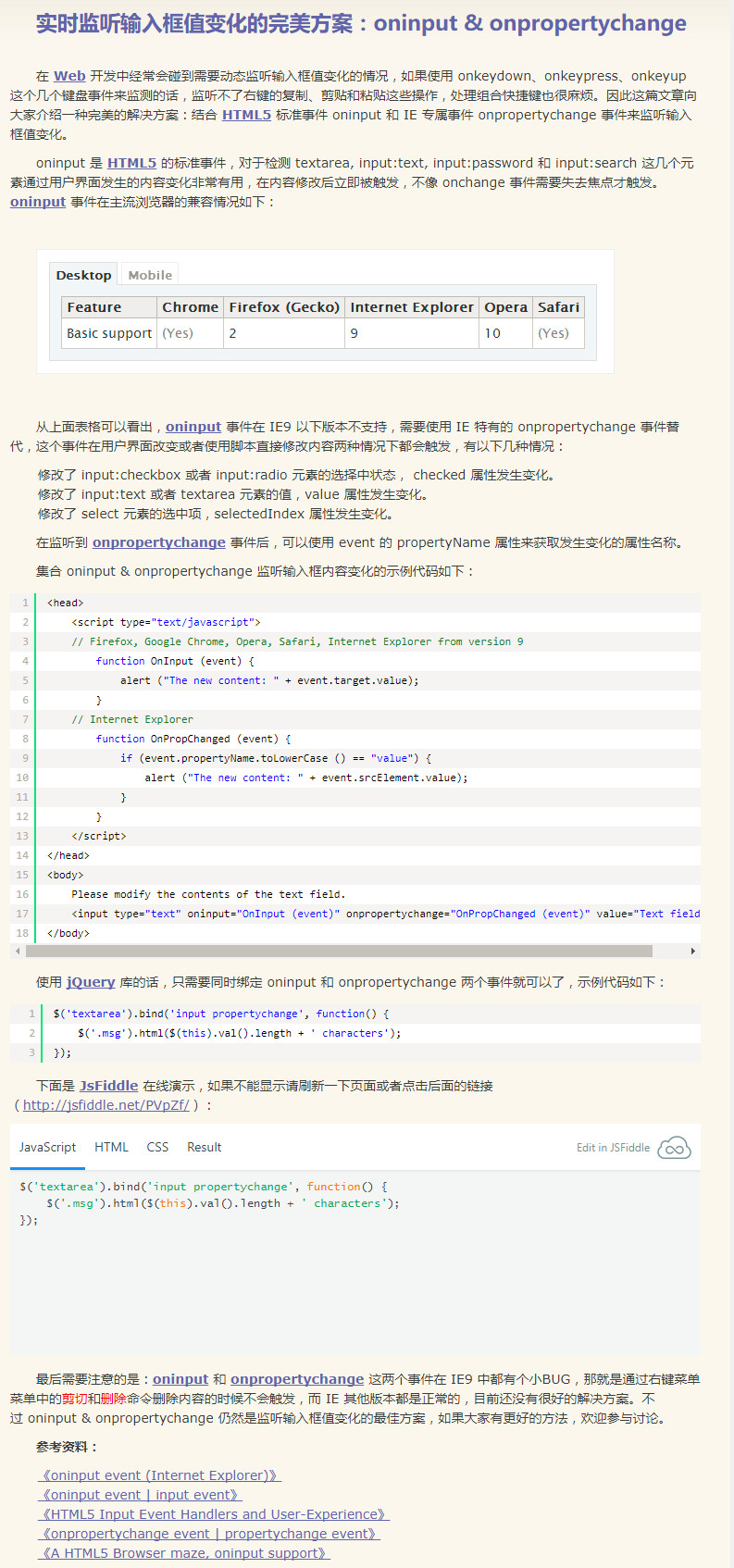Switch to the Desktop compatibility tab
Screen dimensions: 734x1568
(83, 275)
